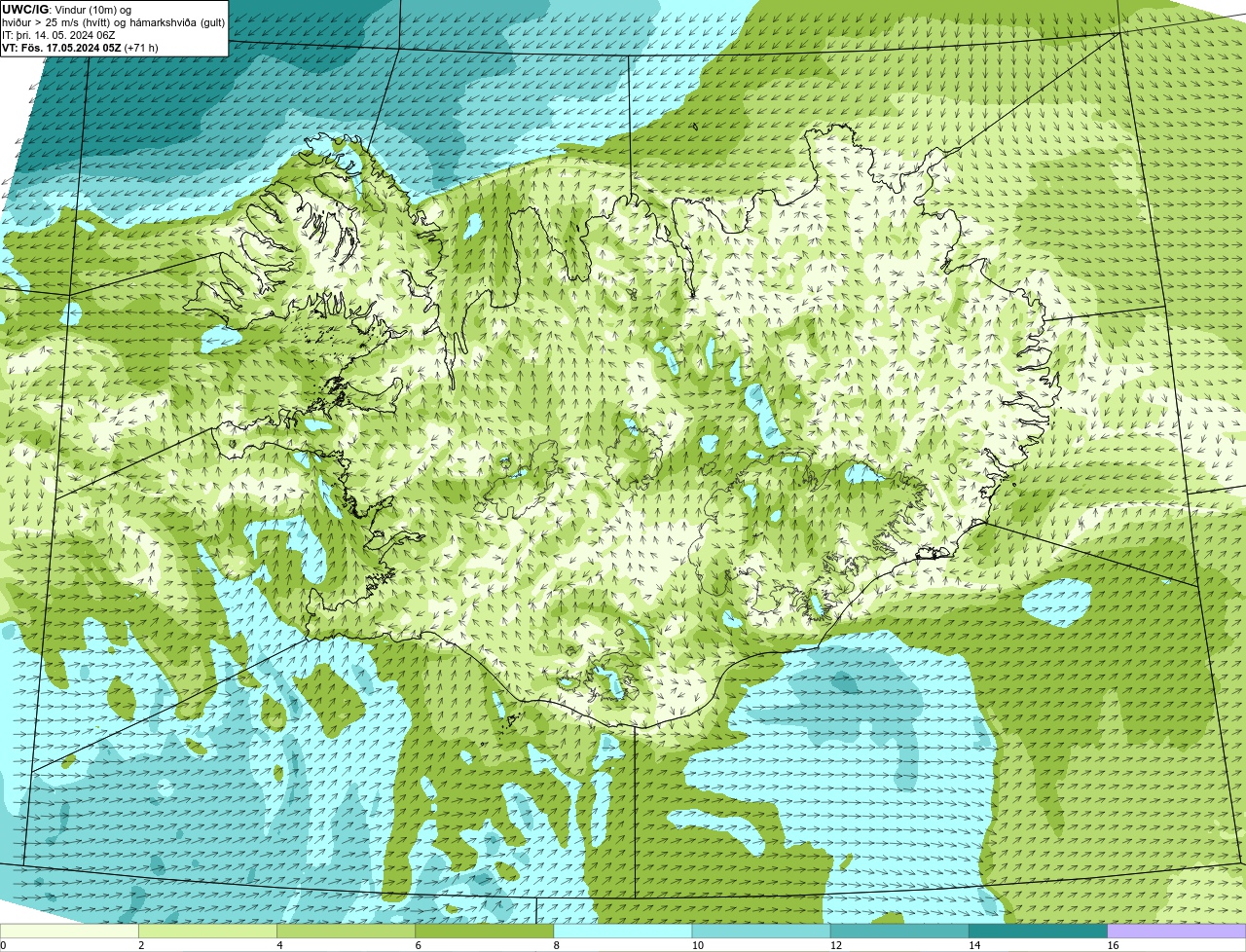Pick the light teal 10–12 m/s legend swatch
The image size is (1246, 952).
pyautogui.click(x=761, y=931)
